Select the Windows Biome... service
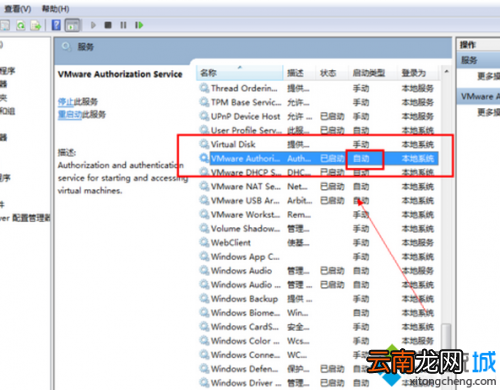 [318, 313]
